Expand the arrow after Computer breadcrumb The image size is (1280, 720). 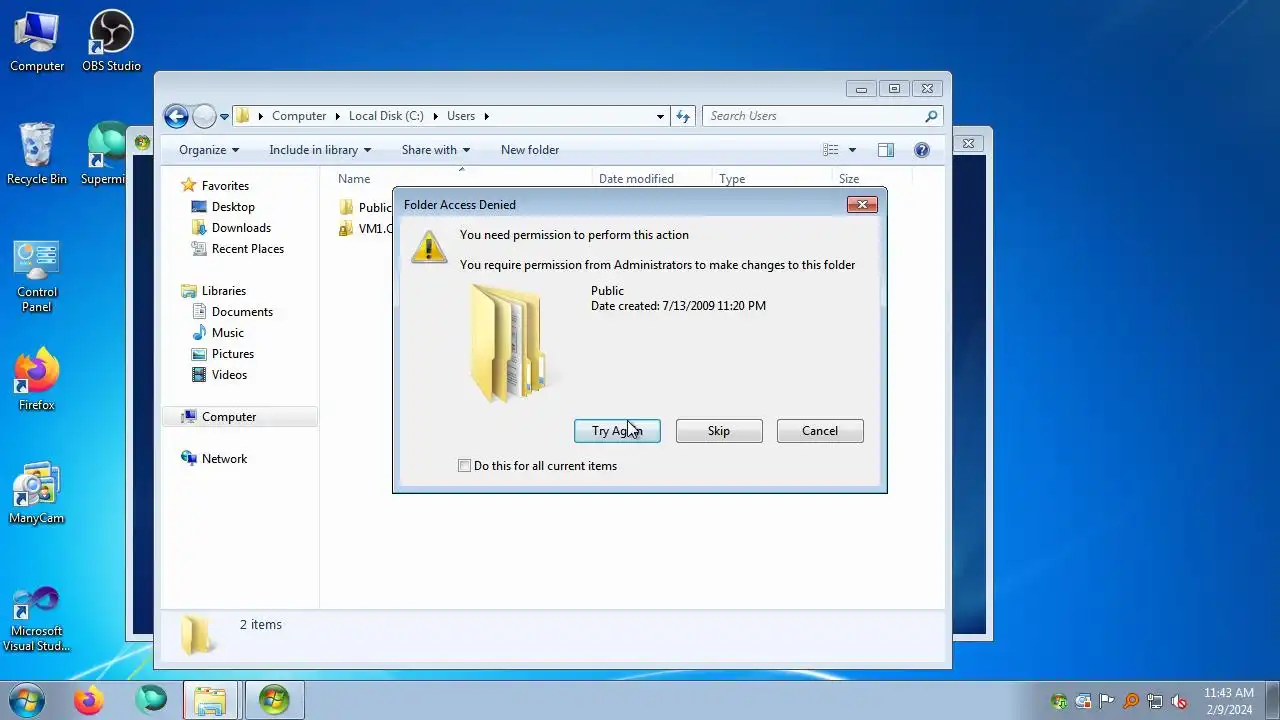tap(338, 116)
